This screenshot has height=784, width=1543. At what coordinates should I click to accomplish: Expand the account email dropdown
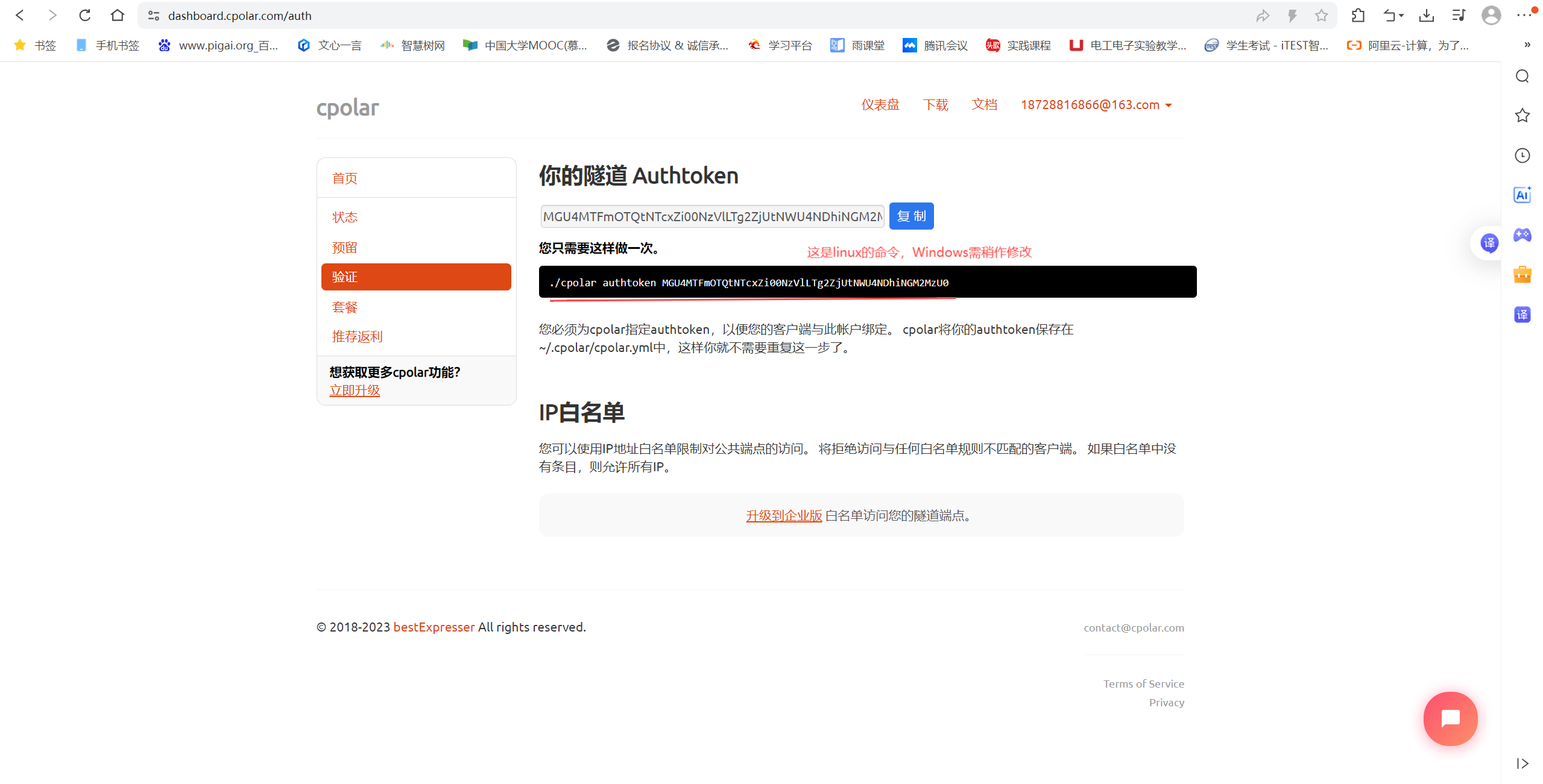(1096, 105)
